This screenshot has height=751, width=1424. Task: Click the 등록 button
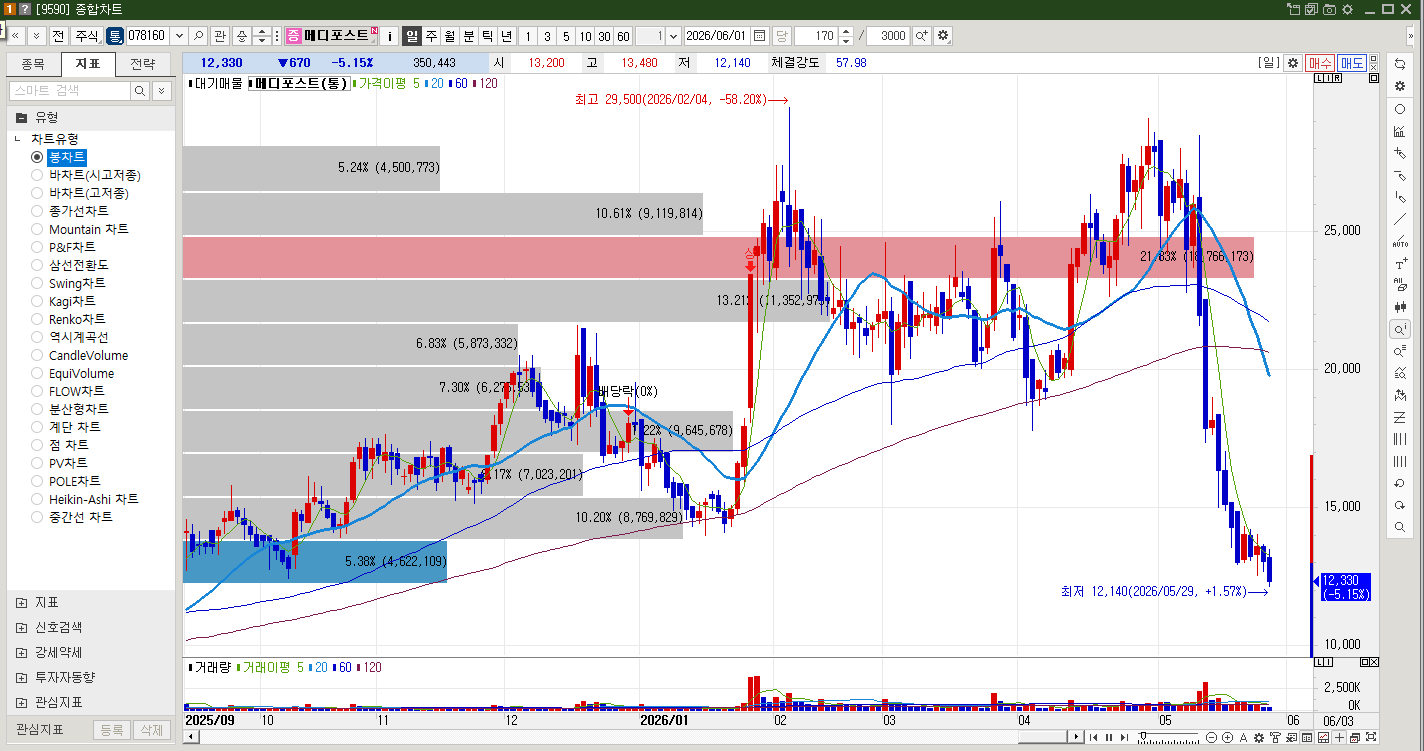click(112, 730)
